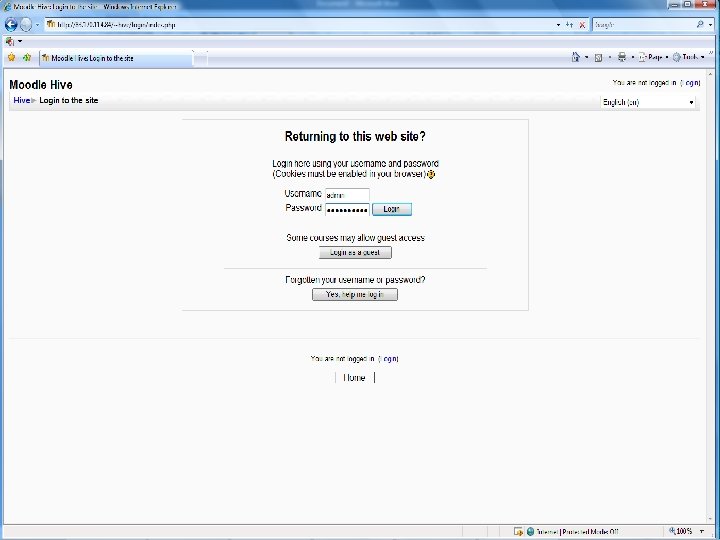The width and height of the screenshot is (720, 540).
Task: Expand the Feeds dropdown arrow
Action: tap(609, 57)
